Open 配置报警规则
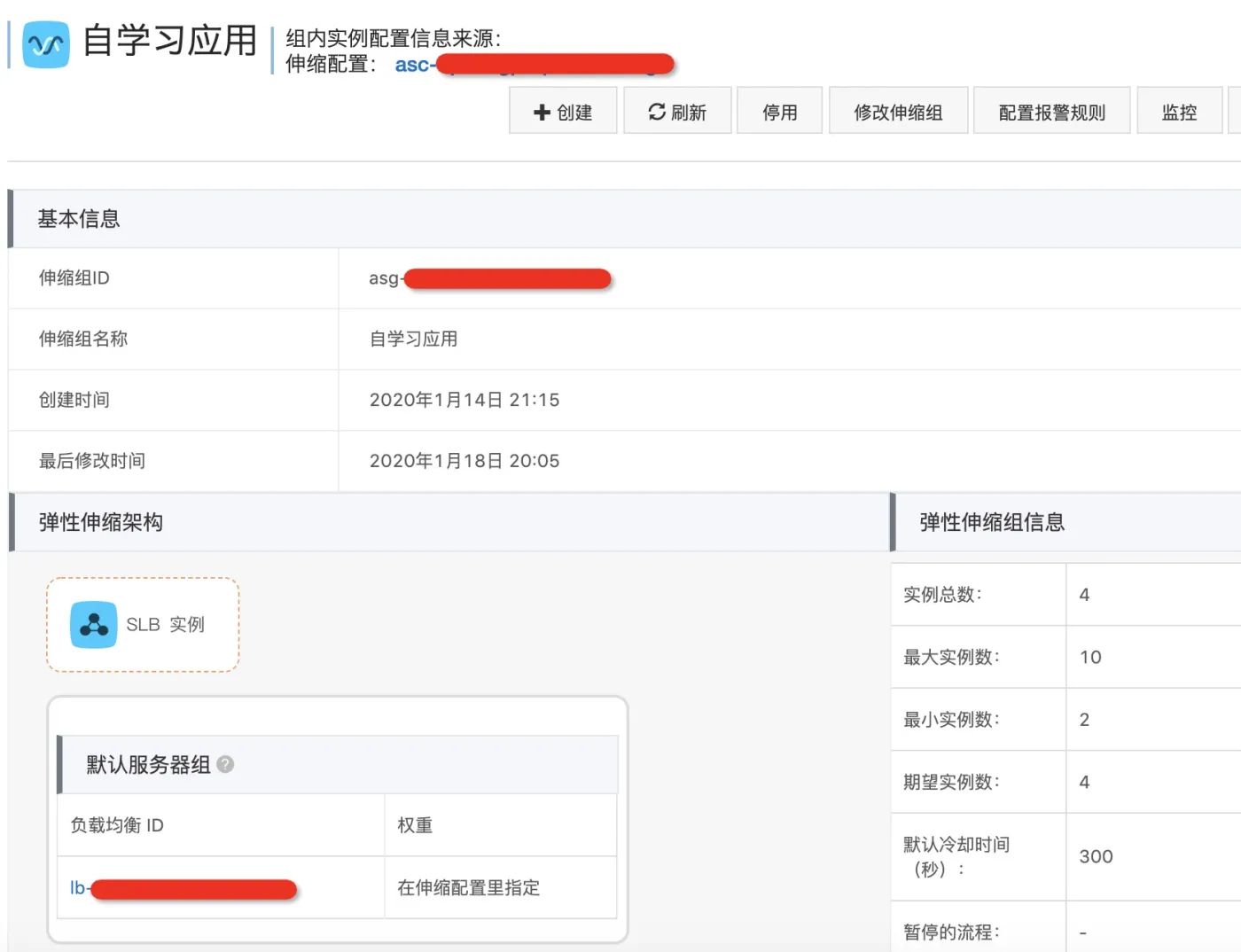Viewport: 1241px width, 952px height. (x=1052, y=111)
